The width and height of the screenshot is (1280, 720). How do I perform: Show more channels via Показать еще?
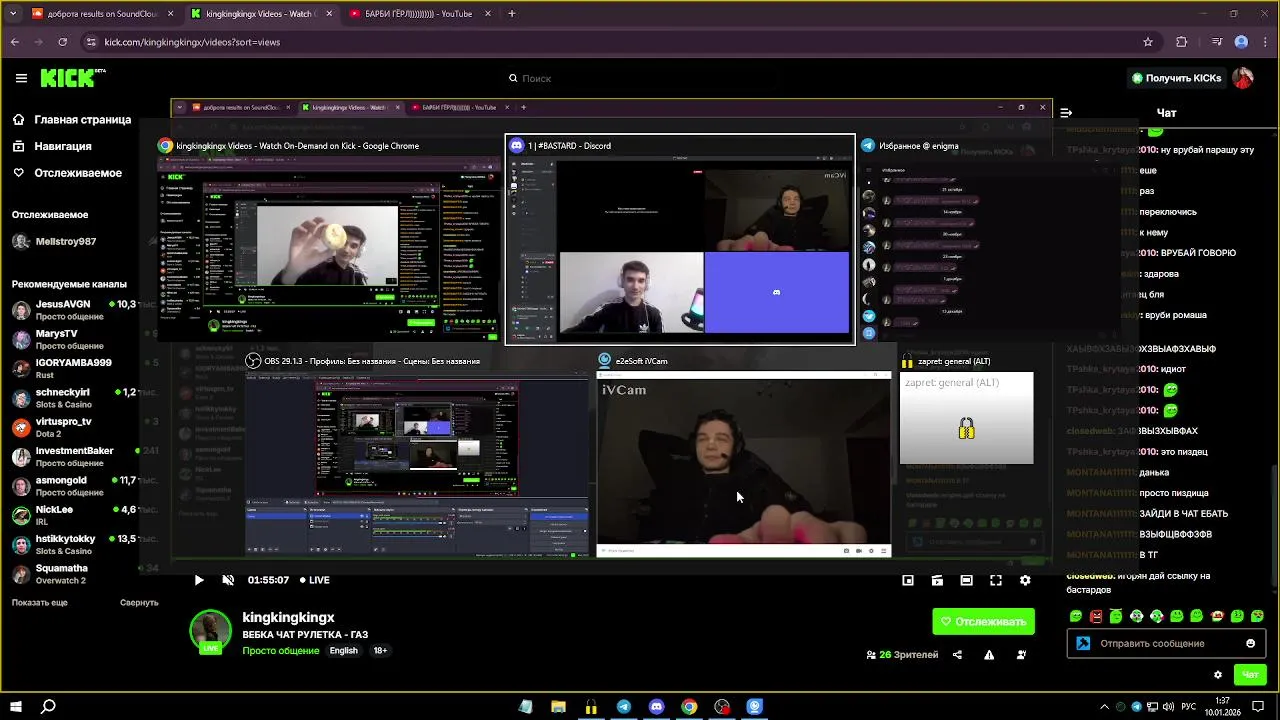pos(40,603)
